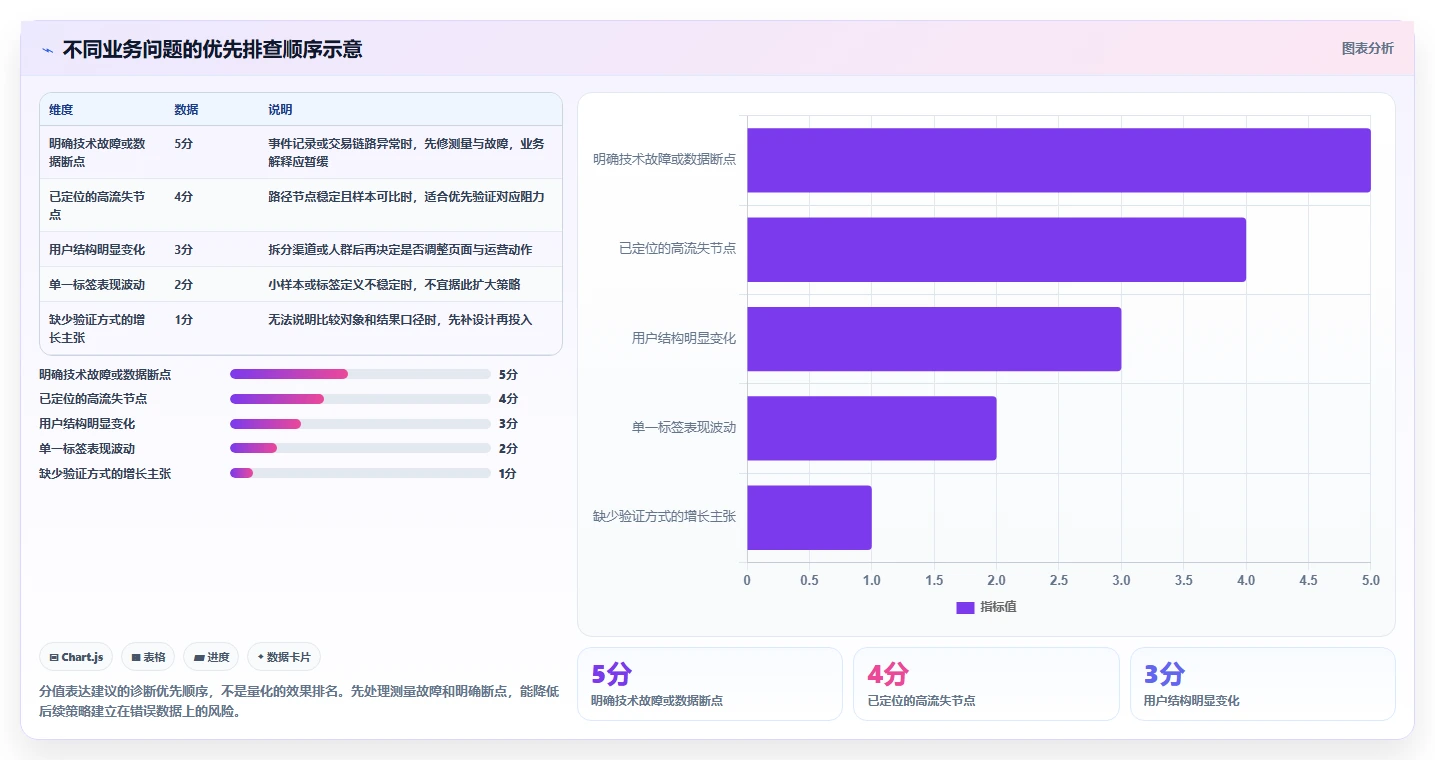1435x760 pixels.
Task: Click the 明确技术故障或数据断点 progress bar
Action: (x=360, y=374)
